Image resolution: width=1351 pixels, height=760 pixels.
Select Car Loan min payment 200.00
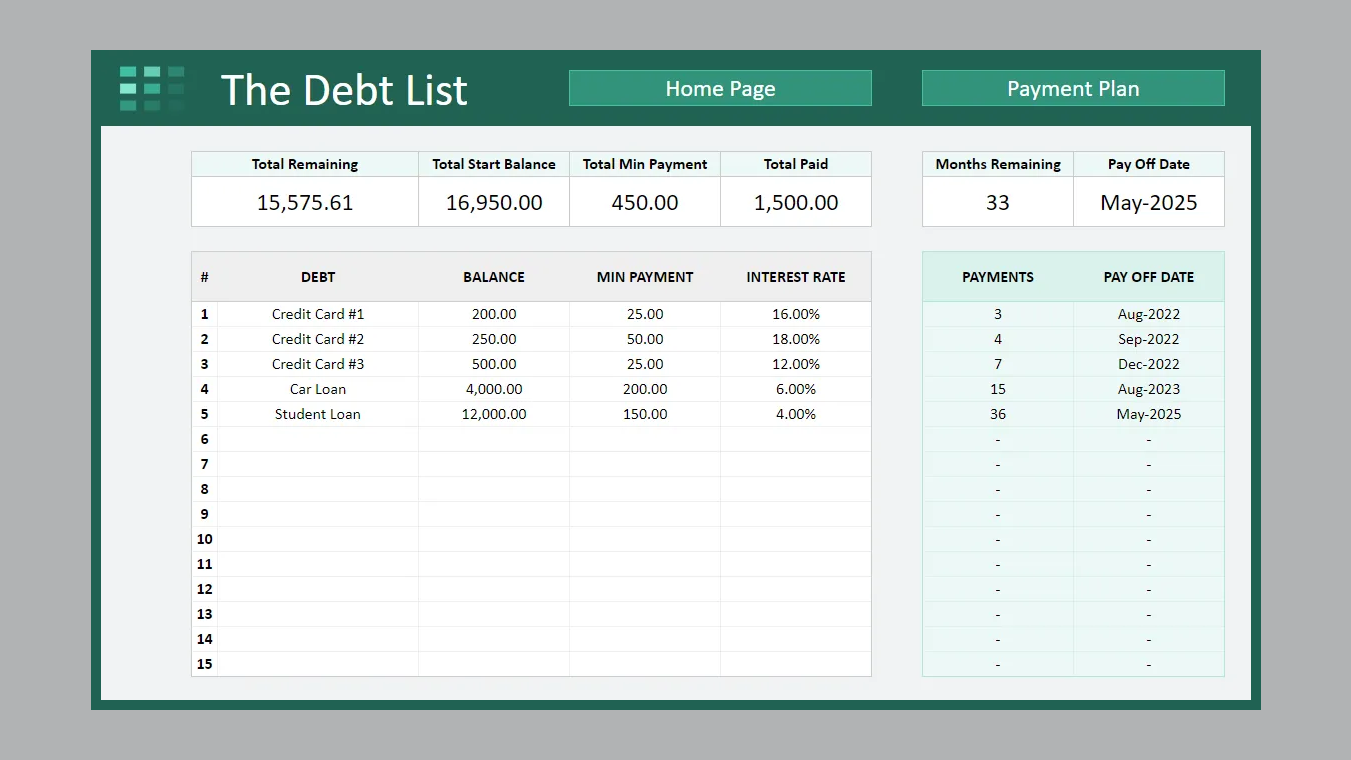(645, 389)
